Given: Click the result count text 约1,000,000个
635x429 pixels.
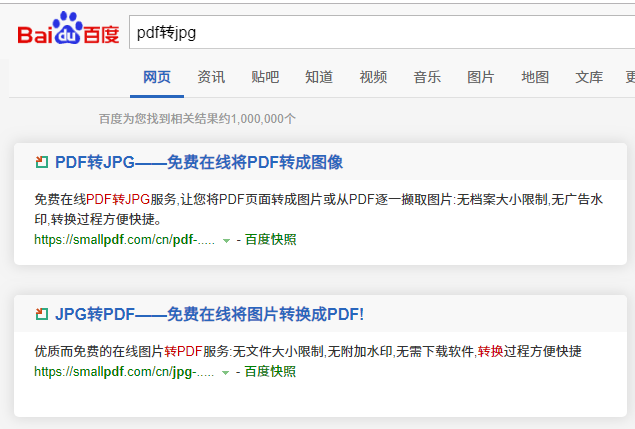Looking at the screenshot, I should click(x=258, y=119).
